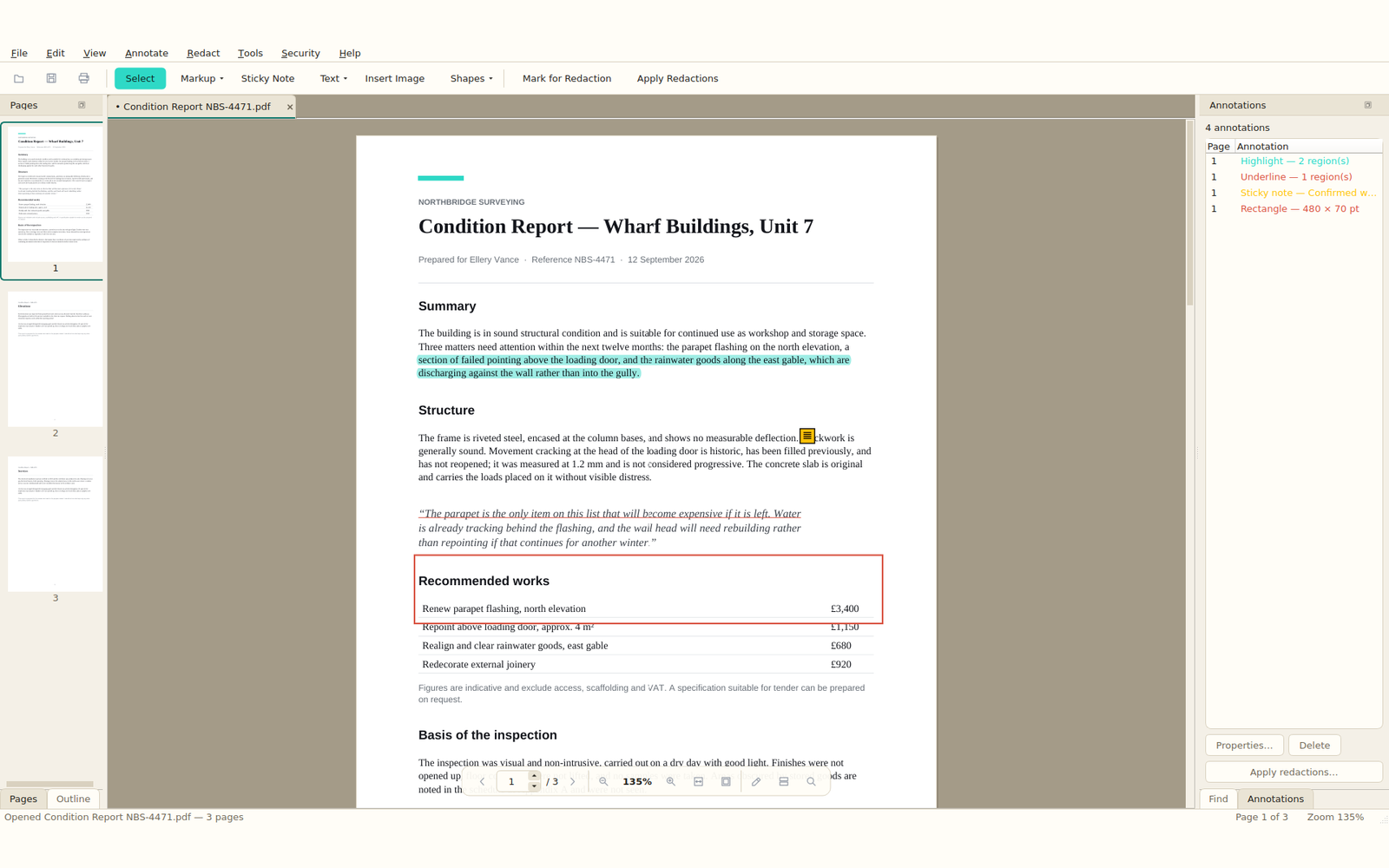
Task: Click the Sticky Note toolbar button
Action: pos(267,78)
